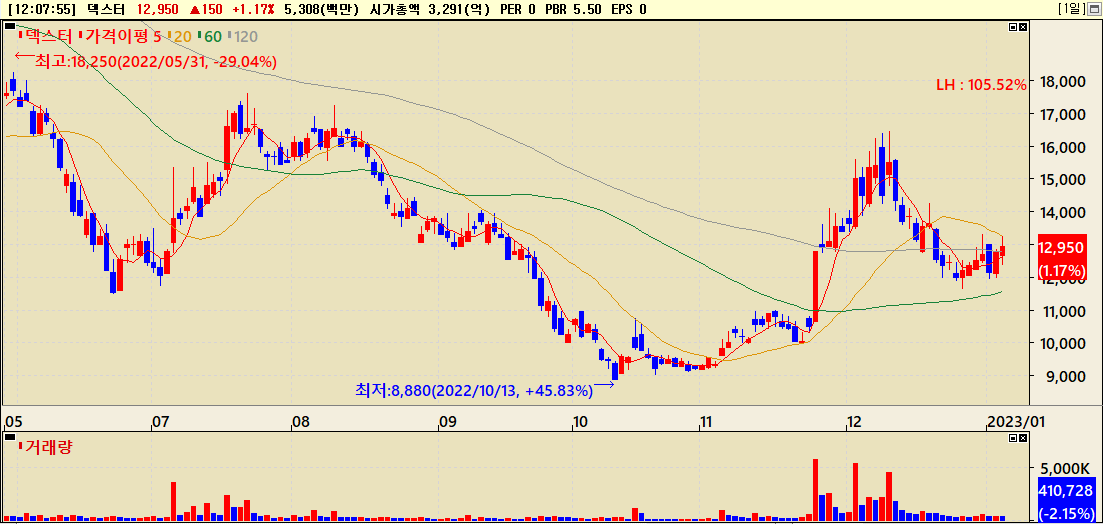Select the 덱스터 price series legend
The image size is (1103, 524).
(46, 36)
